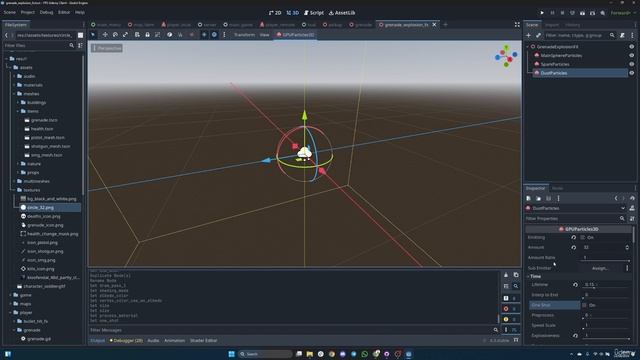Activate the Rotate mode tool
This screenshot has width=640, height=360.
point(115,35)
